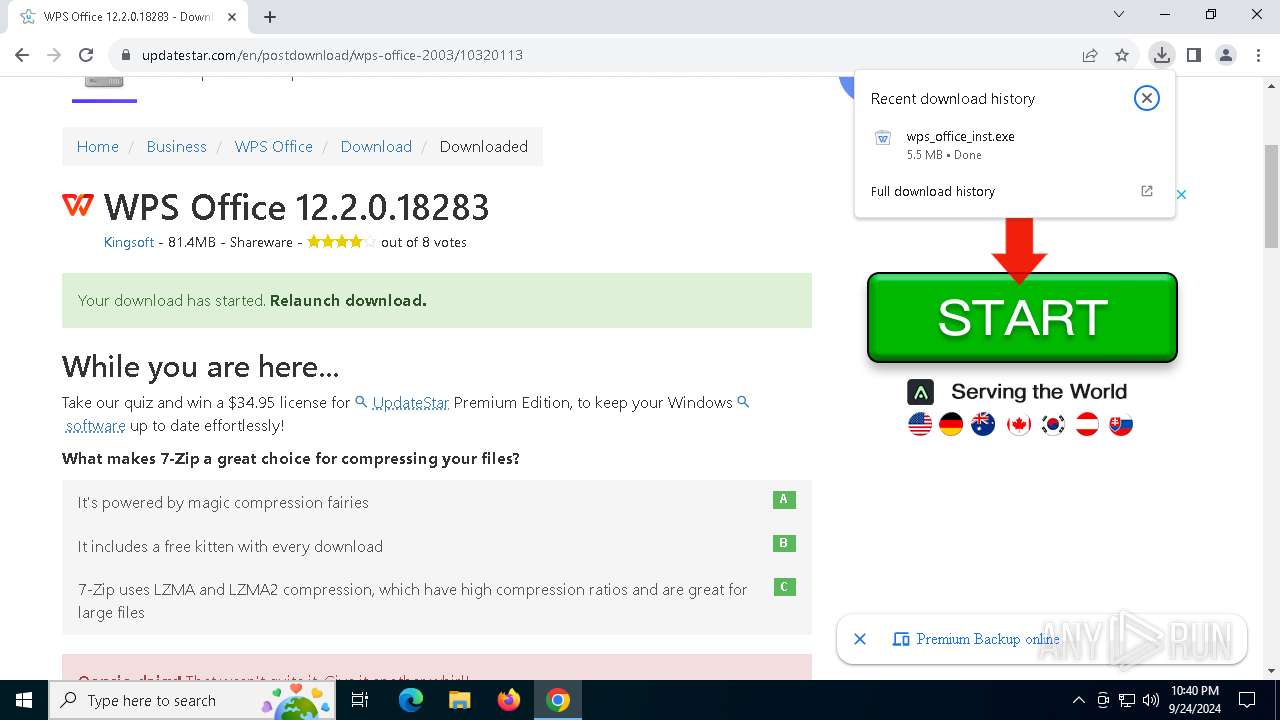Go to Business breadcrumb
Screen dimensions: 1280x720
coord(176,146)
